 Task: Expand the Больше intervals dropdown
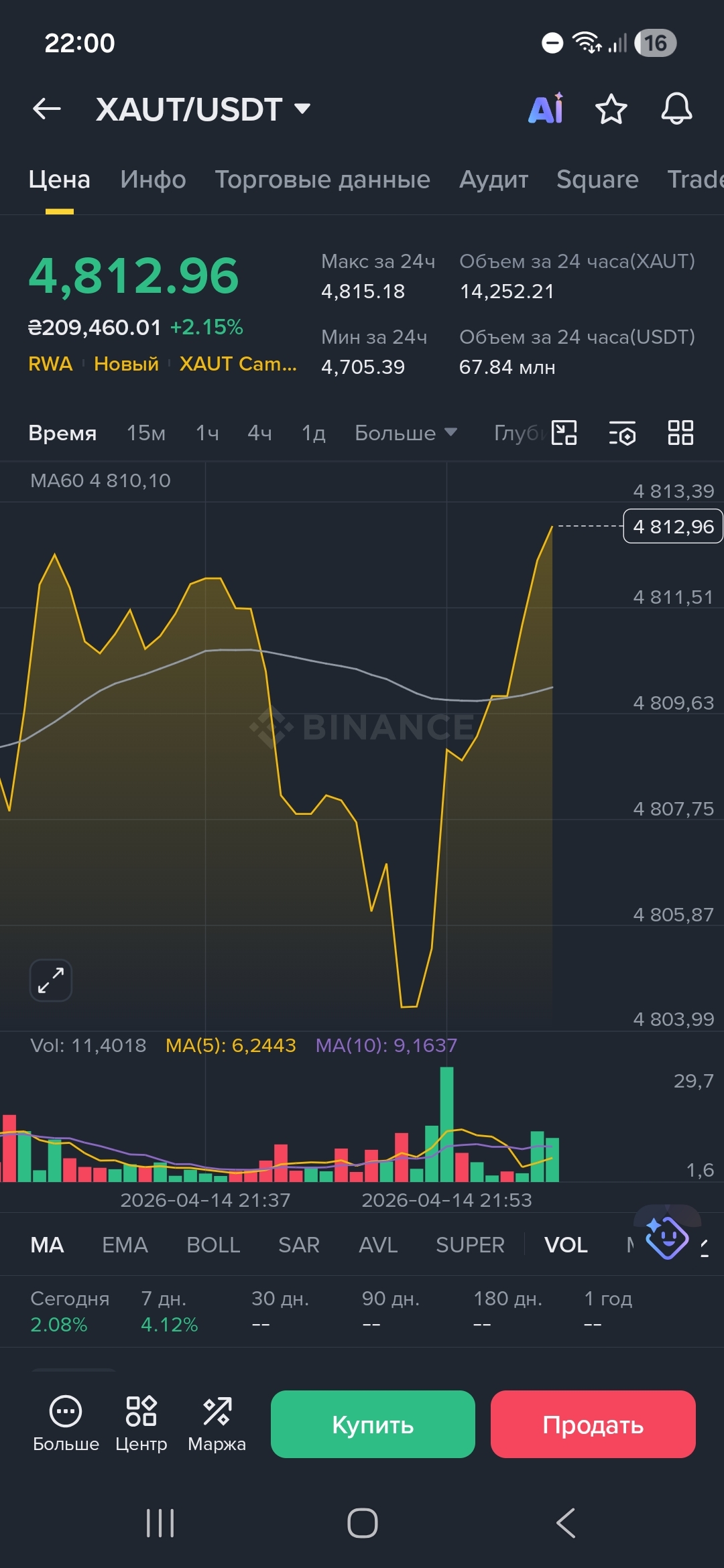406,433
